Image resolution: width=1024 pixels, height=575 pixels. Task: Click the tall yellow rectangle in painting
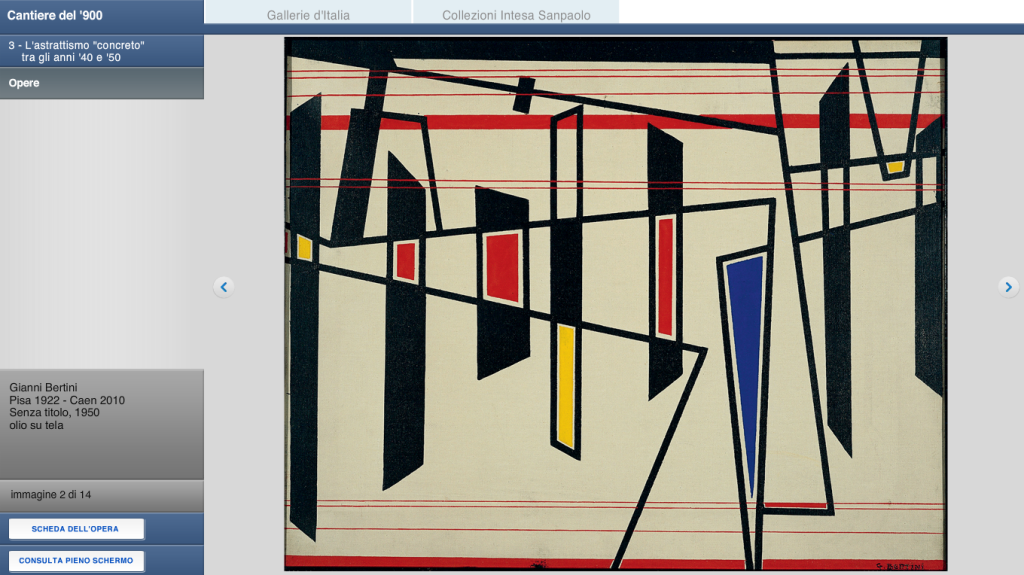tap(565, 385)
